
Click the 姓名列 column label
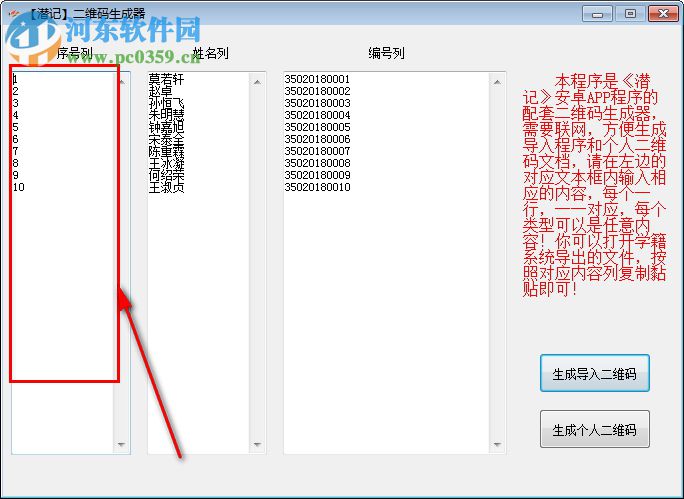click(x=211, y=53)
